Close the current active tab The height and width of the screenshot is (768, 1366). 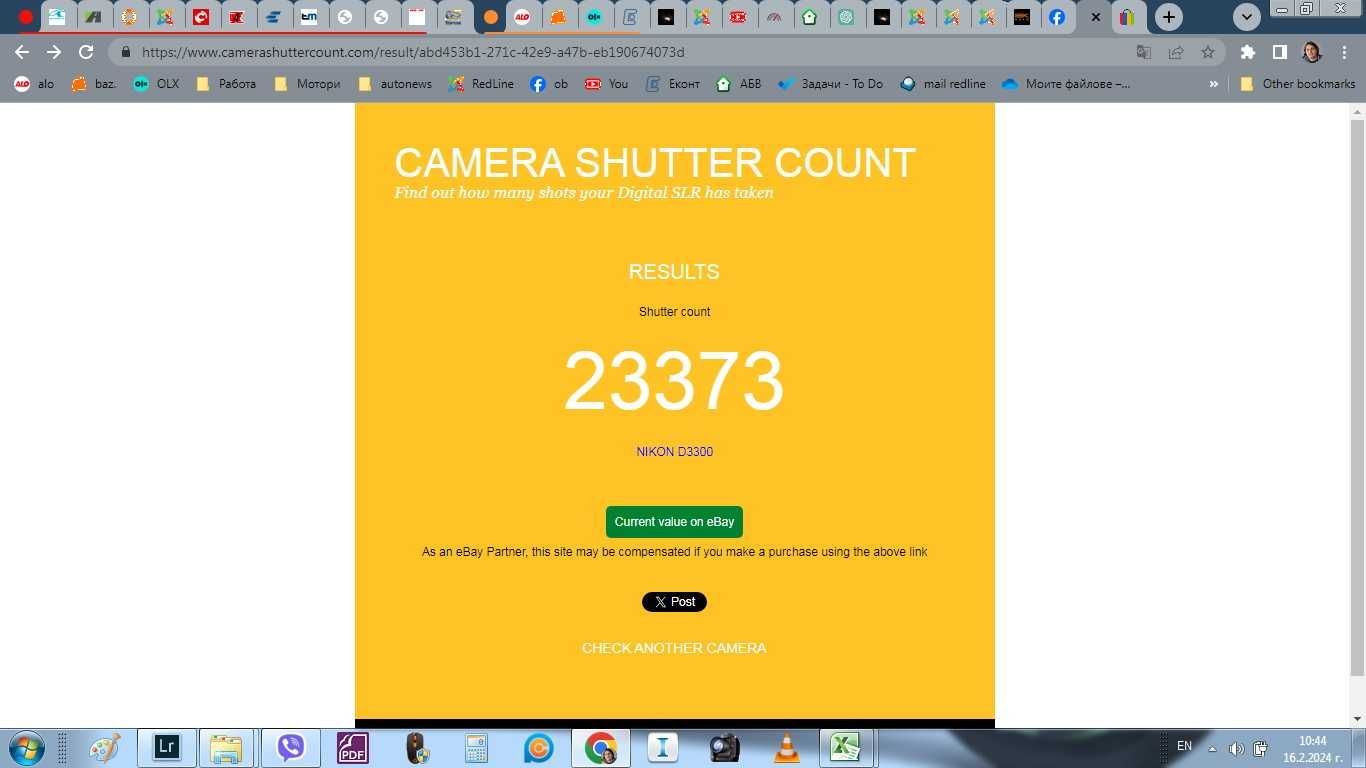(x=1096, y=17)
